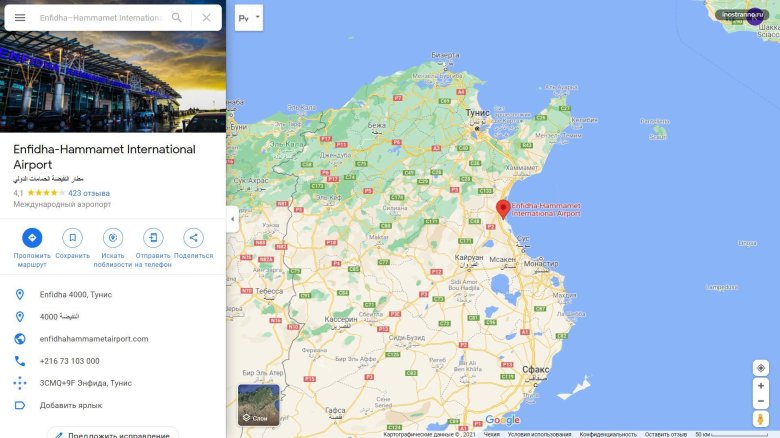
Task: Click Искать поблизости nearby search icon
Action: (113, 238)
